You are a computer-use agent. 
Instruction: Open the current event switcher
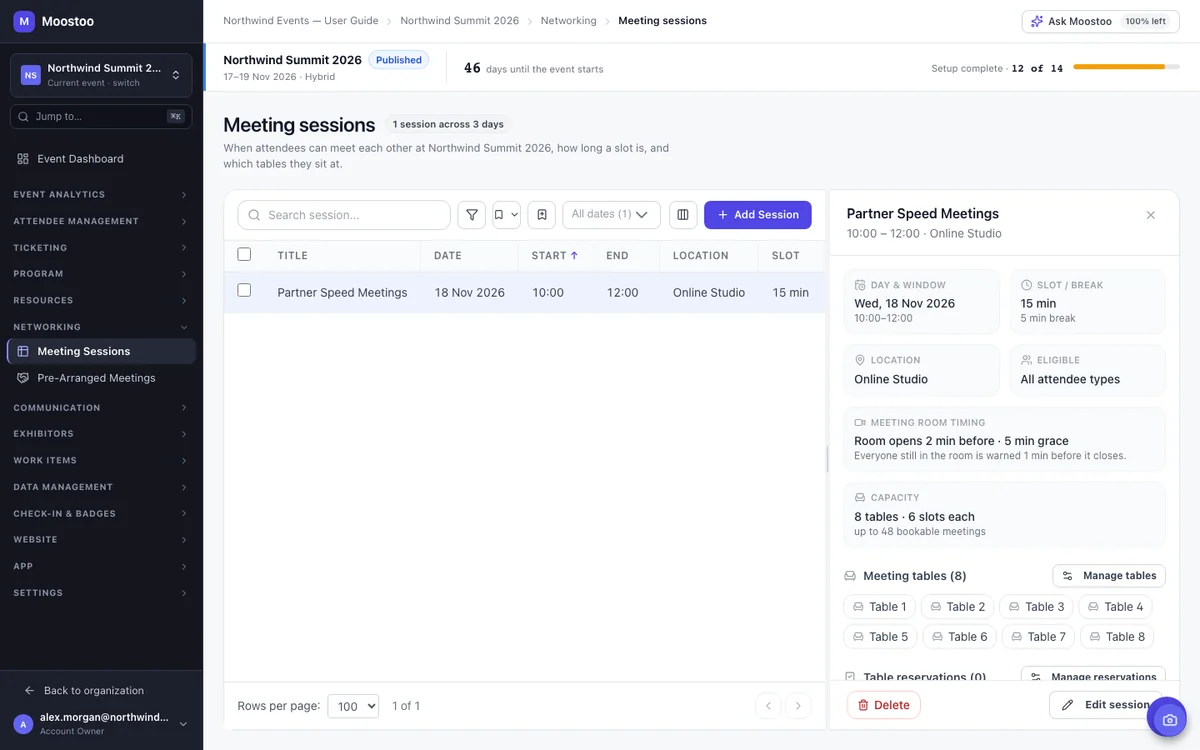tap(101, 75)
